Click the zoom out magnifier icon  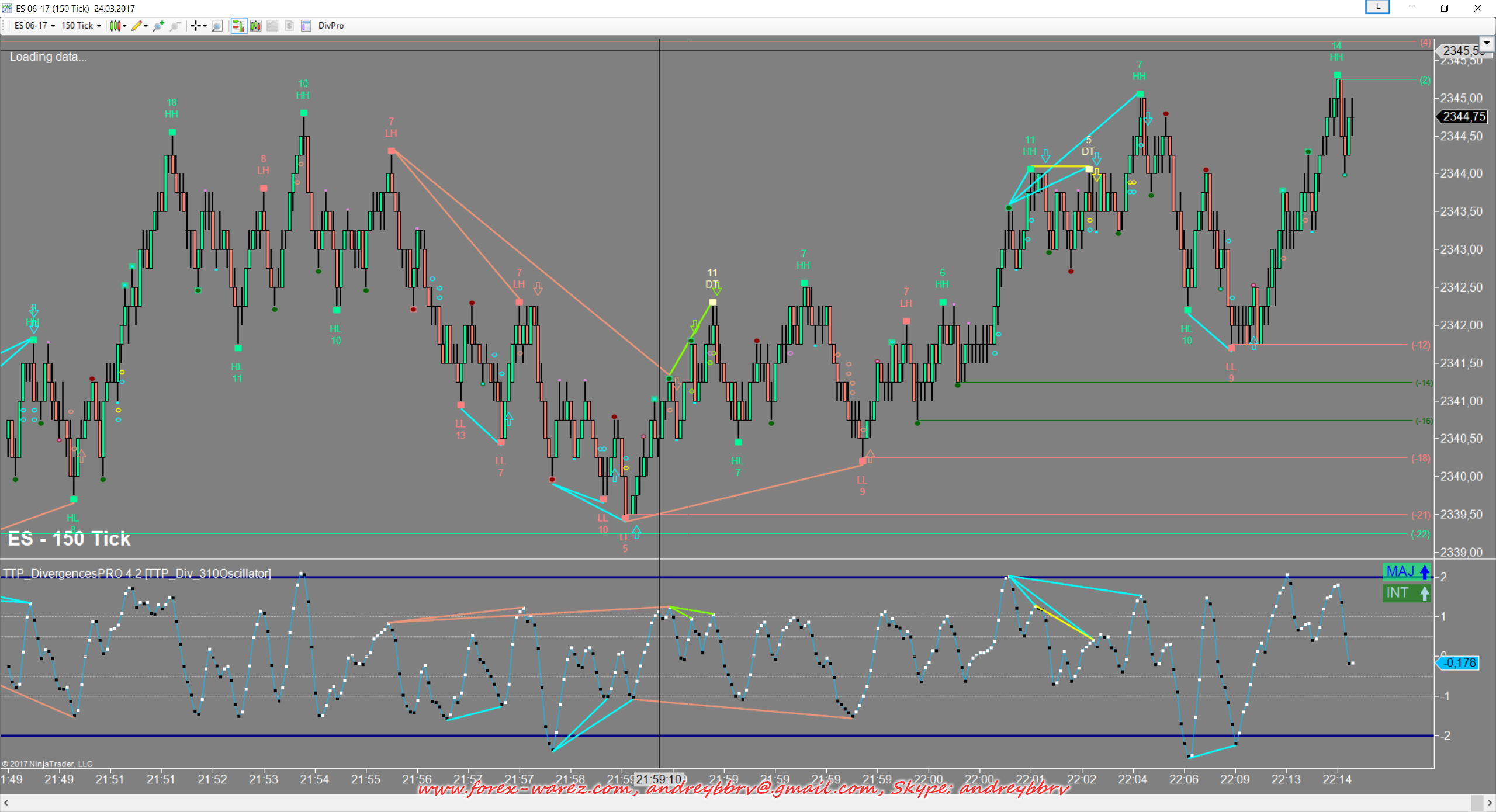tap(175, 26)
